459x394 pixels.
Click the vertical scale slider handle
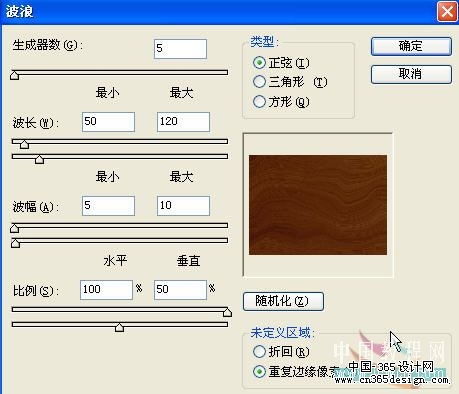[x=119, y=327]
